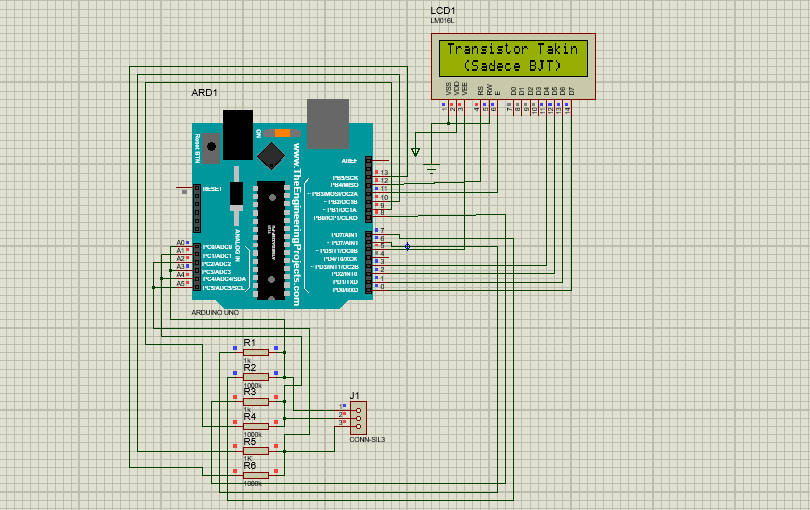Image resolution: width=810 pixels, height=510 pixels.
Task: Click pin 3 of connector J1
Action: pyautogui.click(x=359, y=427)
